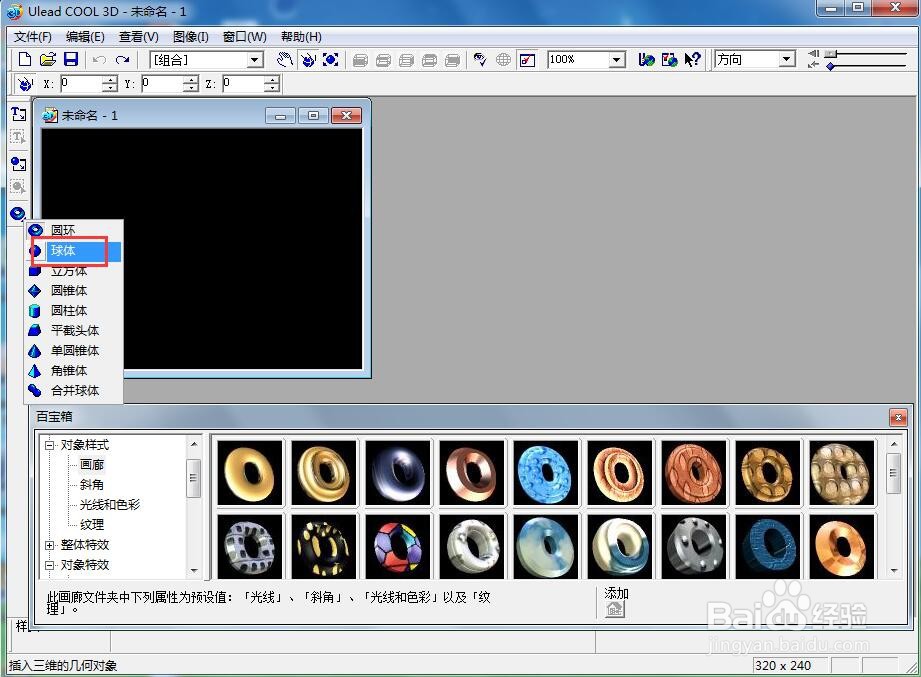
Task: Open the 100% zoom dropdown
Action: tap(616, 59)
